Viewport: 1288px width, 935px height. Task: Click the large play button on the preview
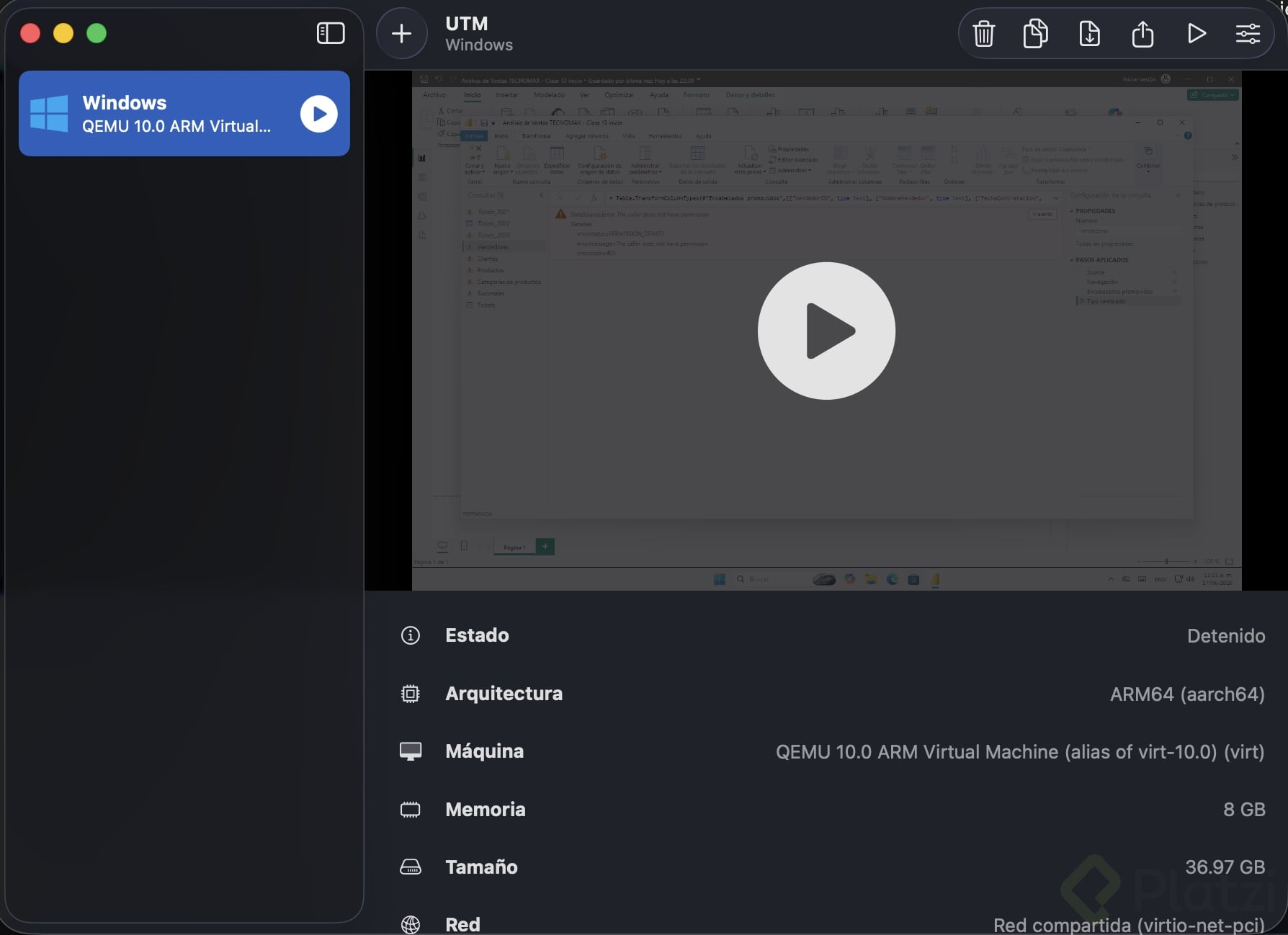point(826,331)
